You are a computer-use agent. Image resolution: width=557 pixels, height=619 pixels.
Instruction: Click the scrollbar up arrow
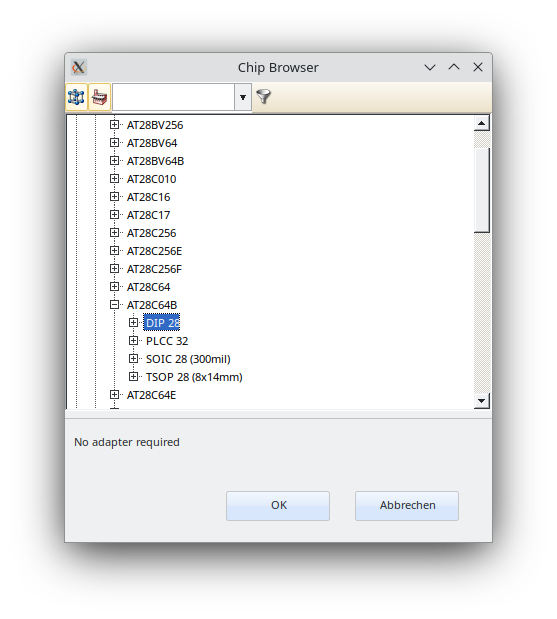pos(482,124)
